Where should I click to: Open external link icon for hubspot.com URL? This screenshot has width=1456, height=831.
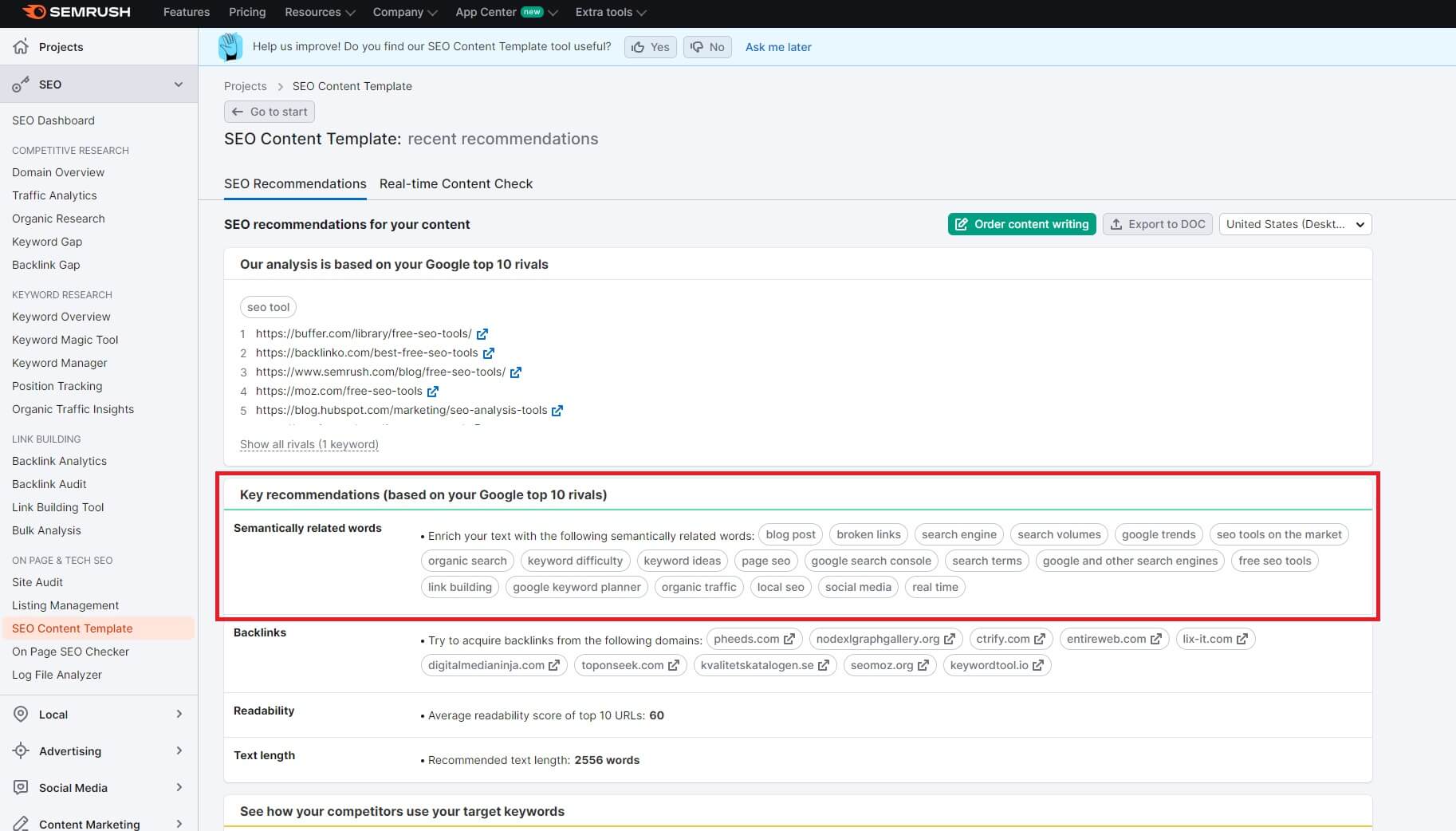click(557, 411)
